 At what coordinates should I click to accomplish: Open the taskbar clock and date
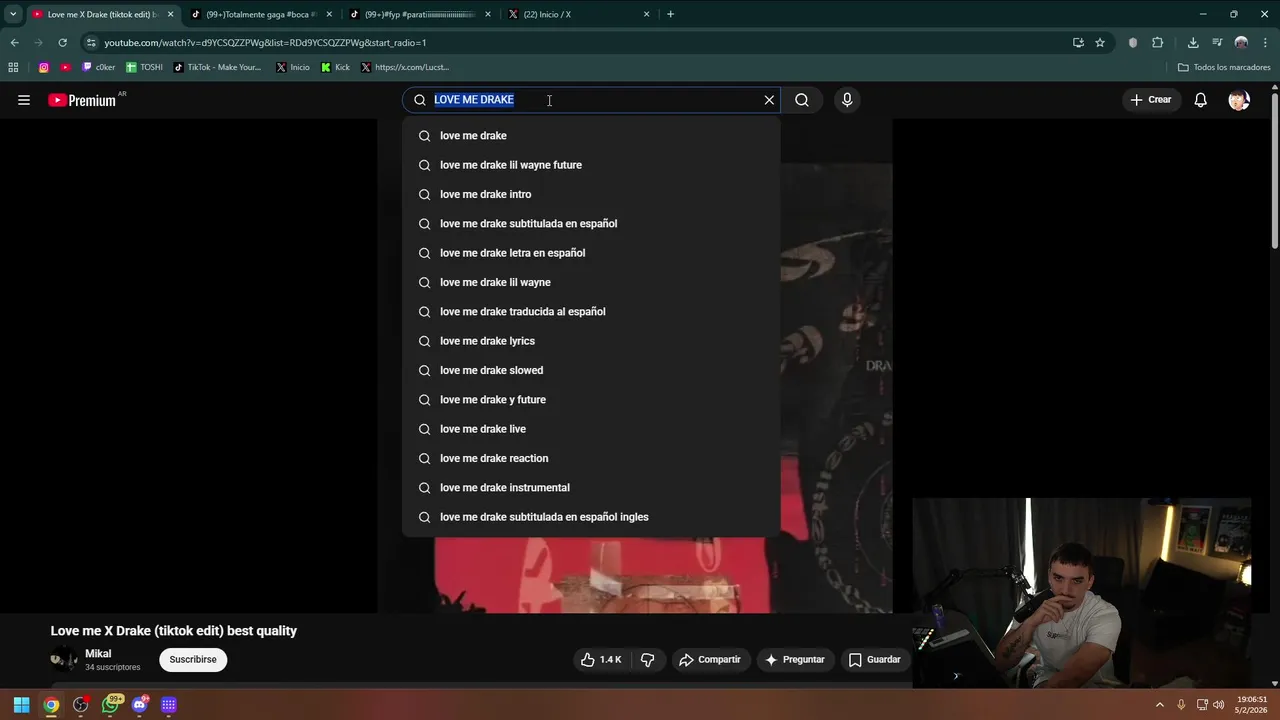1252,705
